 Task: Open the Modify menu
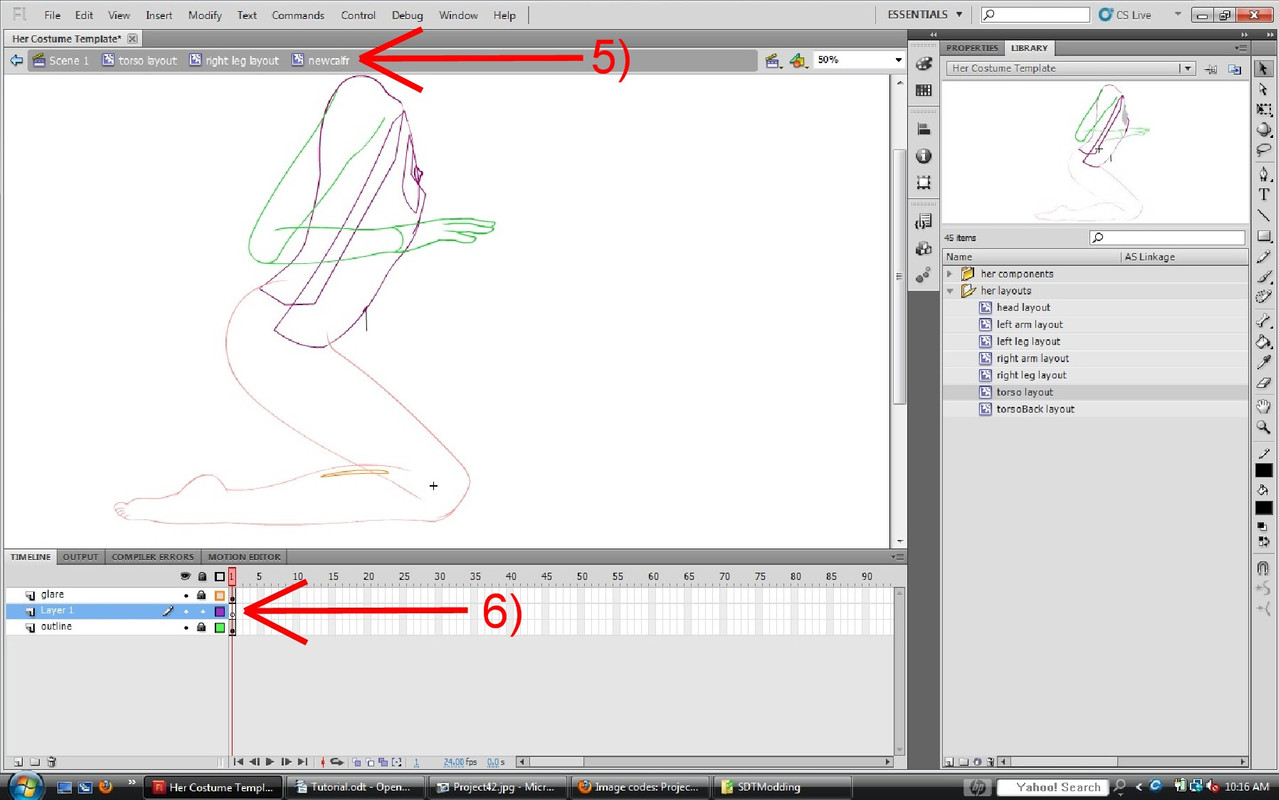[204, 15]
